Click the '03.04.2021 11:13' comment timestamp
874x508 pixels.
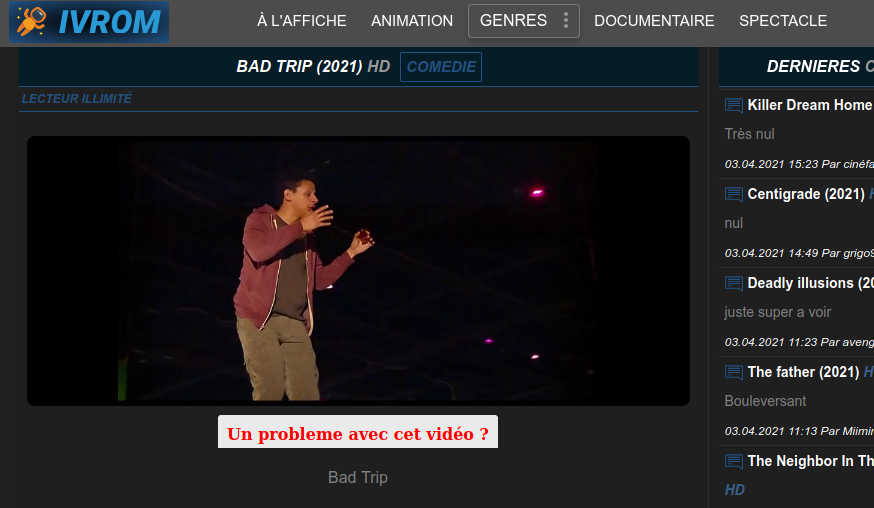coord(771,431)
